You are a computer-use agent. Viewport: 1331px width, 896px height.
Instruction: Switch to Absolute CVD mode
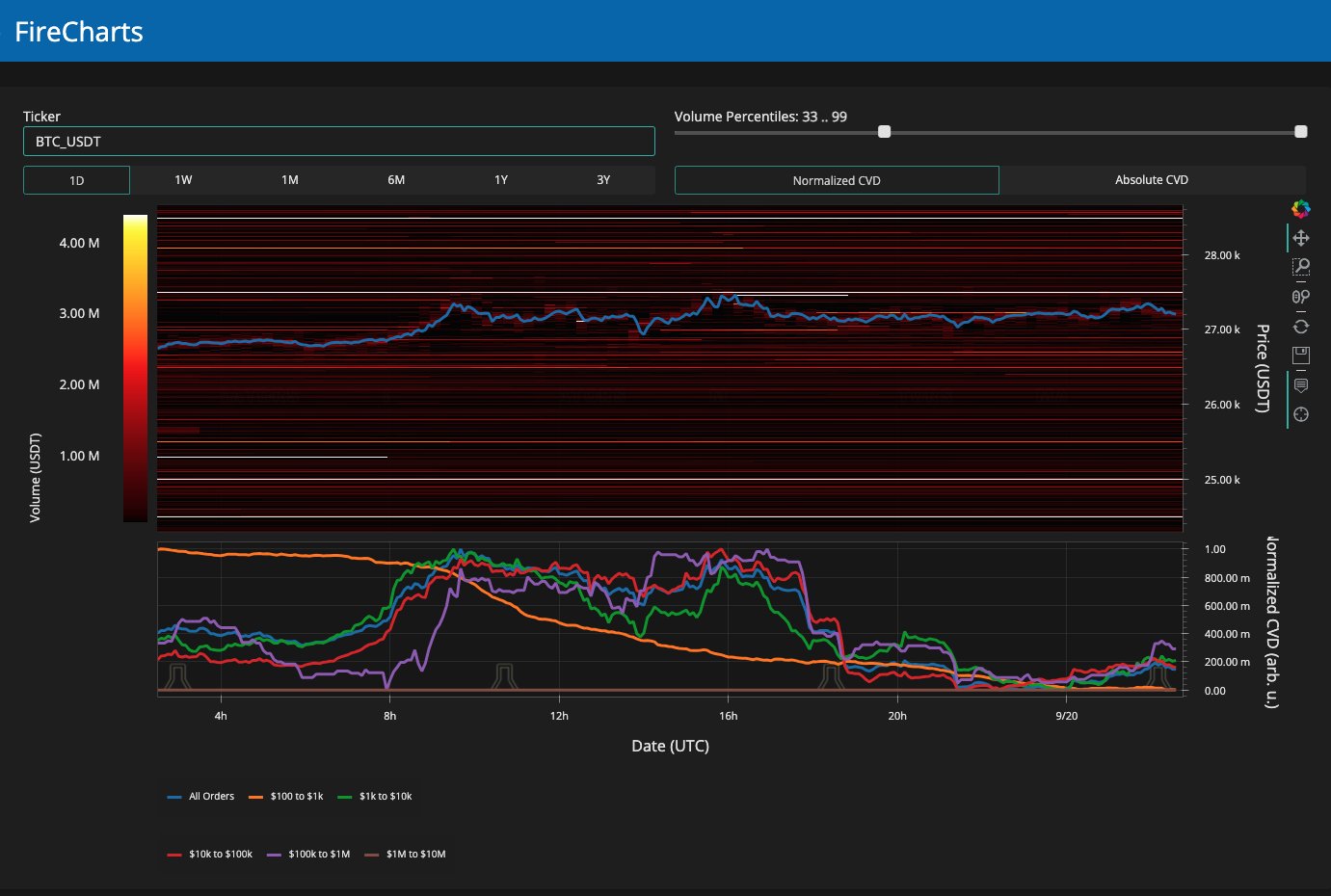(1152, 180)
